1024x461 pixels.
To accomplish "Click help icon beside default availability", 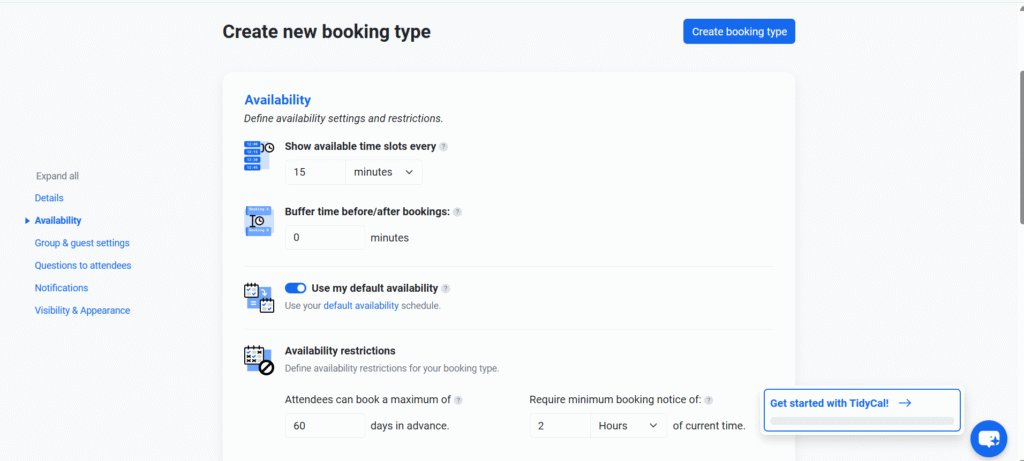I will [446, 289].
